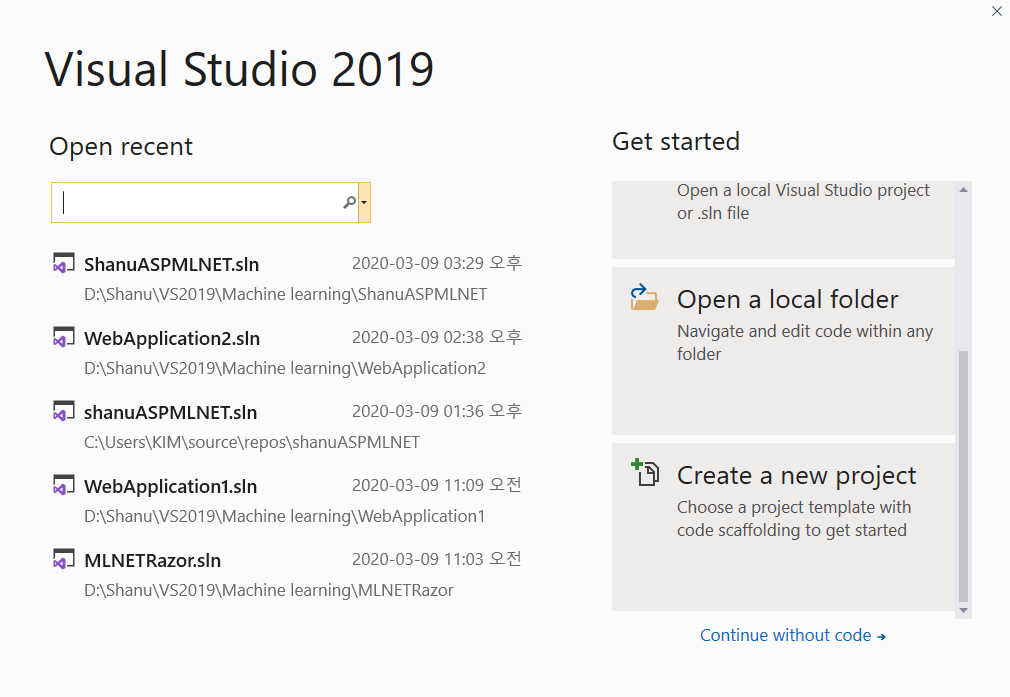The image size is (1010, 697).
Task: Click the ShanuASPMLNET.sln solution icon
Action: [x=64, y=264]
